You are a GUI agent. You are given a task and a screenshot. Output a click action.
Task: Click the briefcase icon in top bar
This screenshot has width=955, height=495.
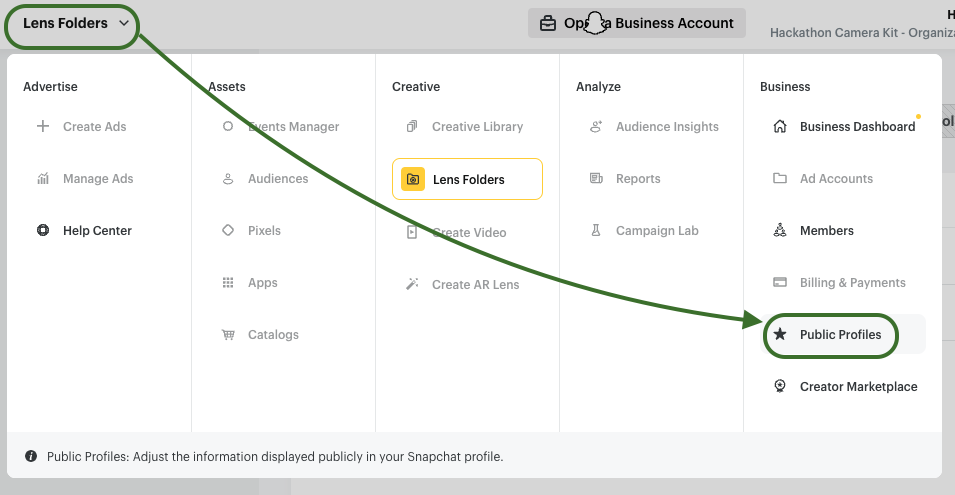[x=548, y=23]
